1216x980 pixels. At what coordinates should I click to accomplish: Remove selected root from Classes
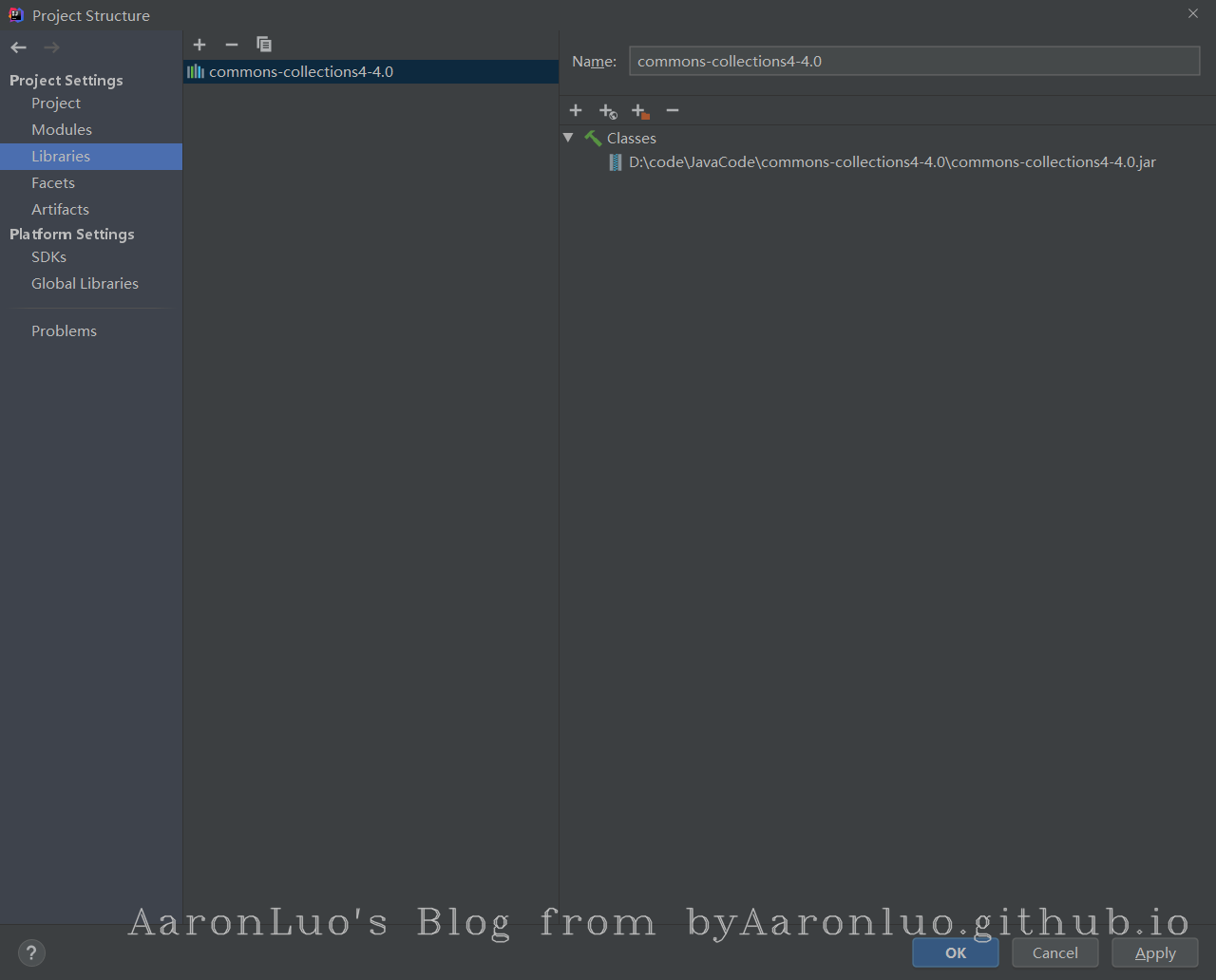click(673, 111)
